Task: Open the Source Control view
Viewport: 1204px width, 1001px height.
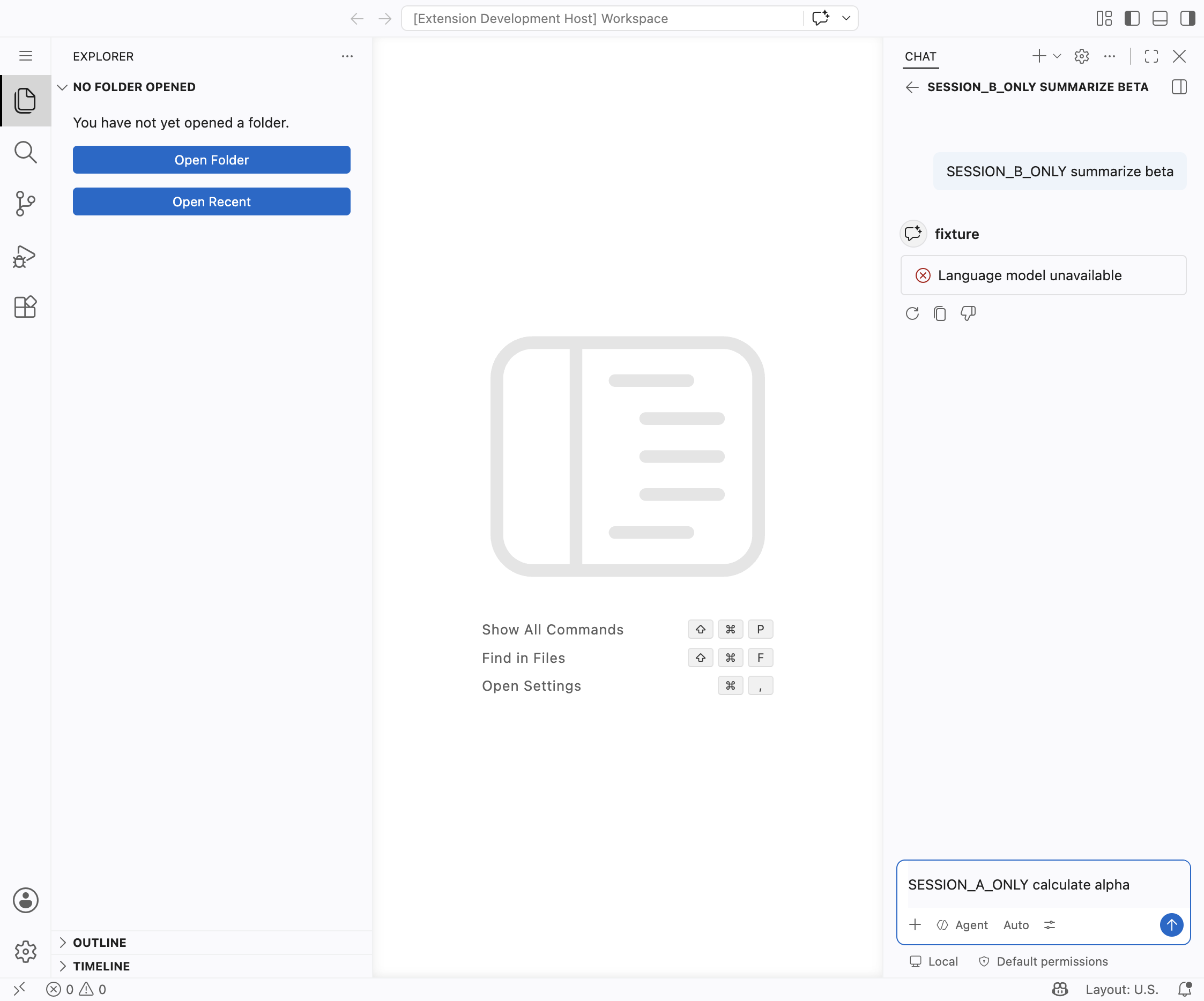Action: [x=25, y=204]
